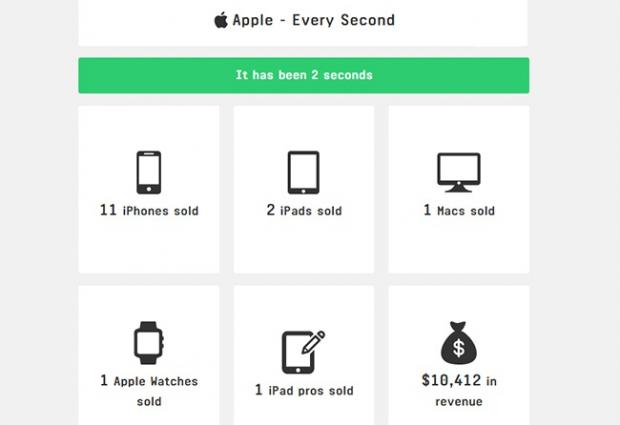This screenshot has height=425, width=620.
Task: Select the "1 Macs sold" text
Action: [x=459, y=211]
